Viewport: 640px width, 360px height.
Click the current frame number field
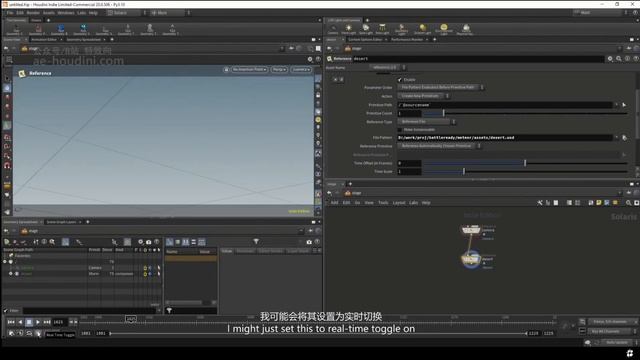(60, 322)
